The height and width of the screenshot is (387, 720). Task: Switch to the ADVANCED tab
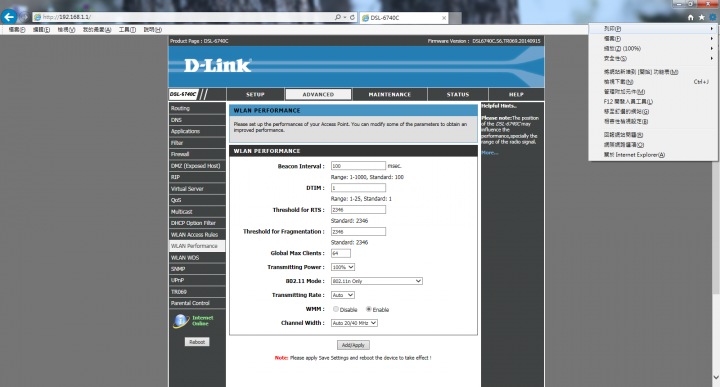[x=318, y=95]
